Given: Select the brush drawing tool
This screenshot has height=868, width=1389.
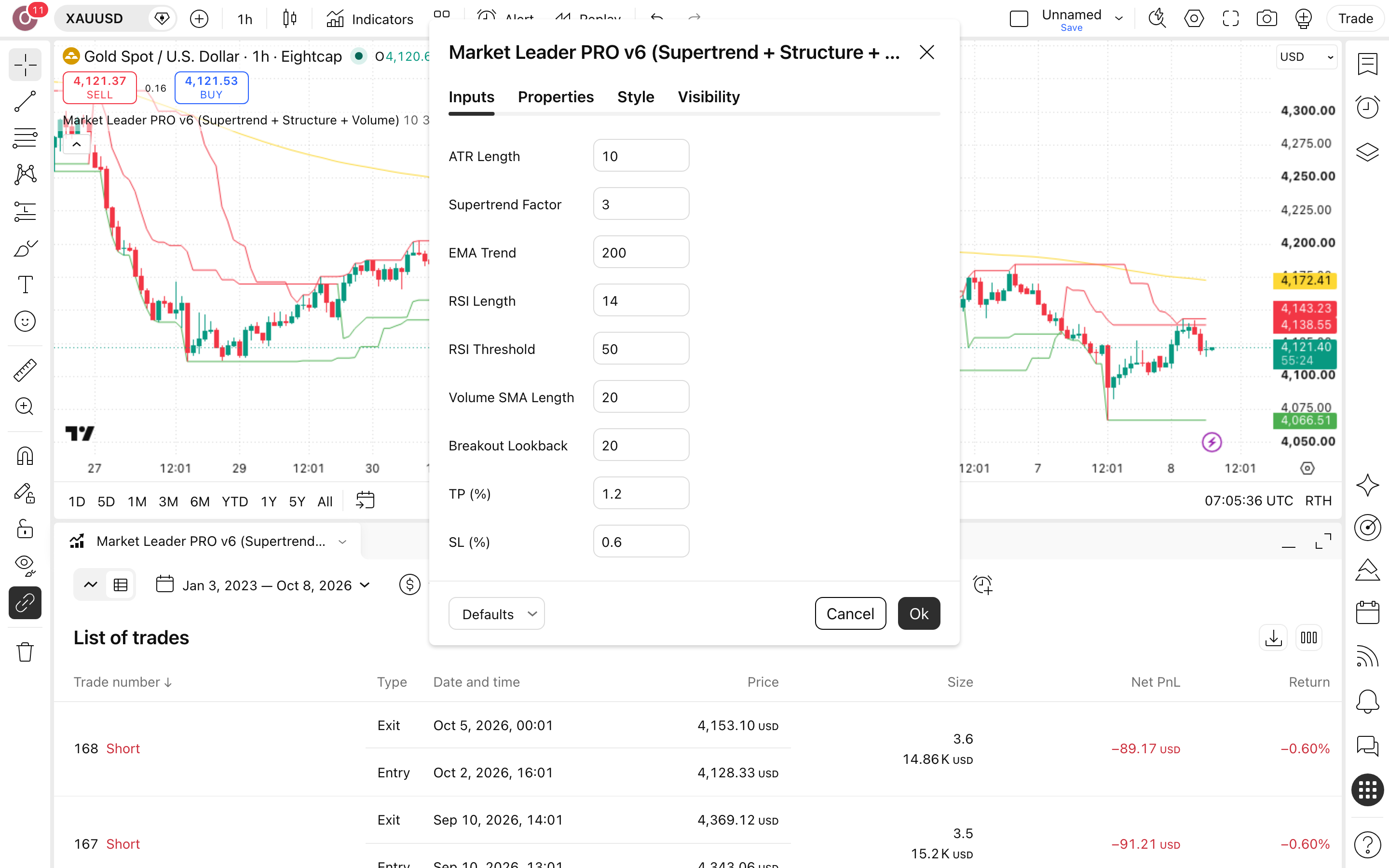Looking at the screenshot, I should click(x=25, y=248).
